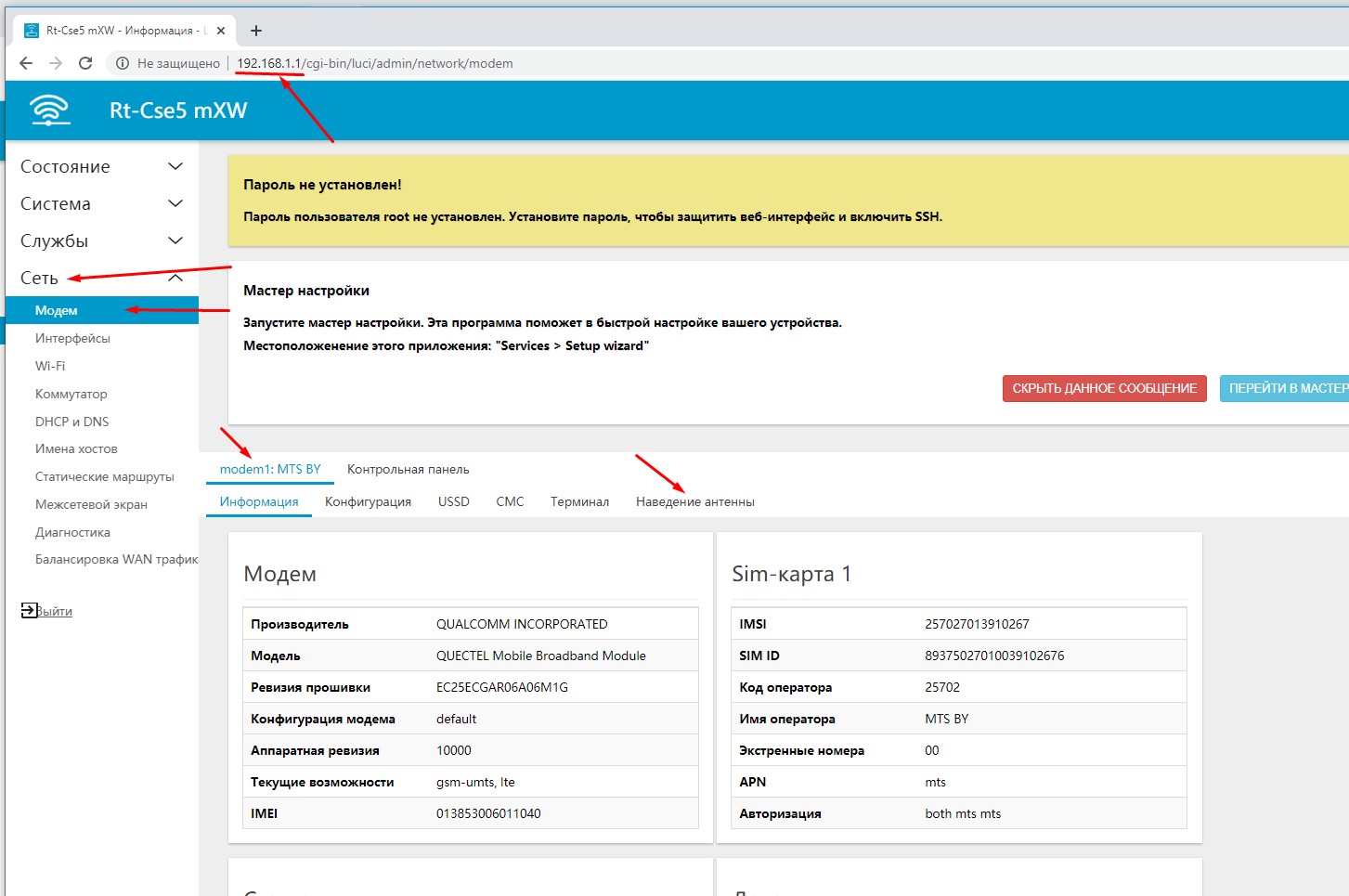Viewport: 1349px width, 896px height.
Task: Click the browser back arrow icon
Action: tap(26, 63)
